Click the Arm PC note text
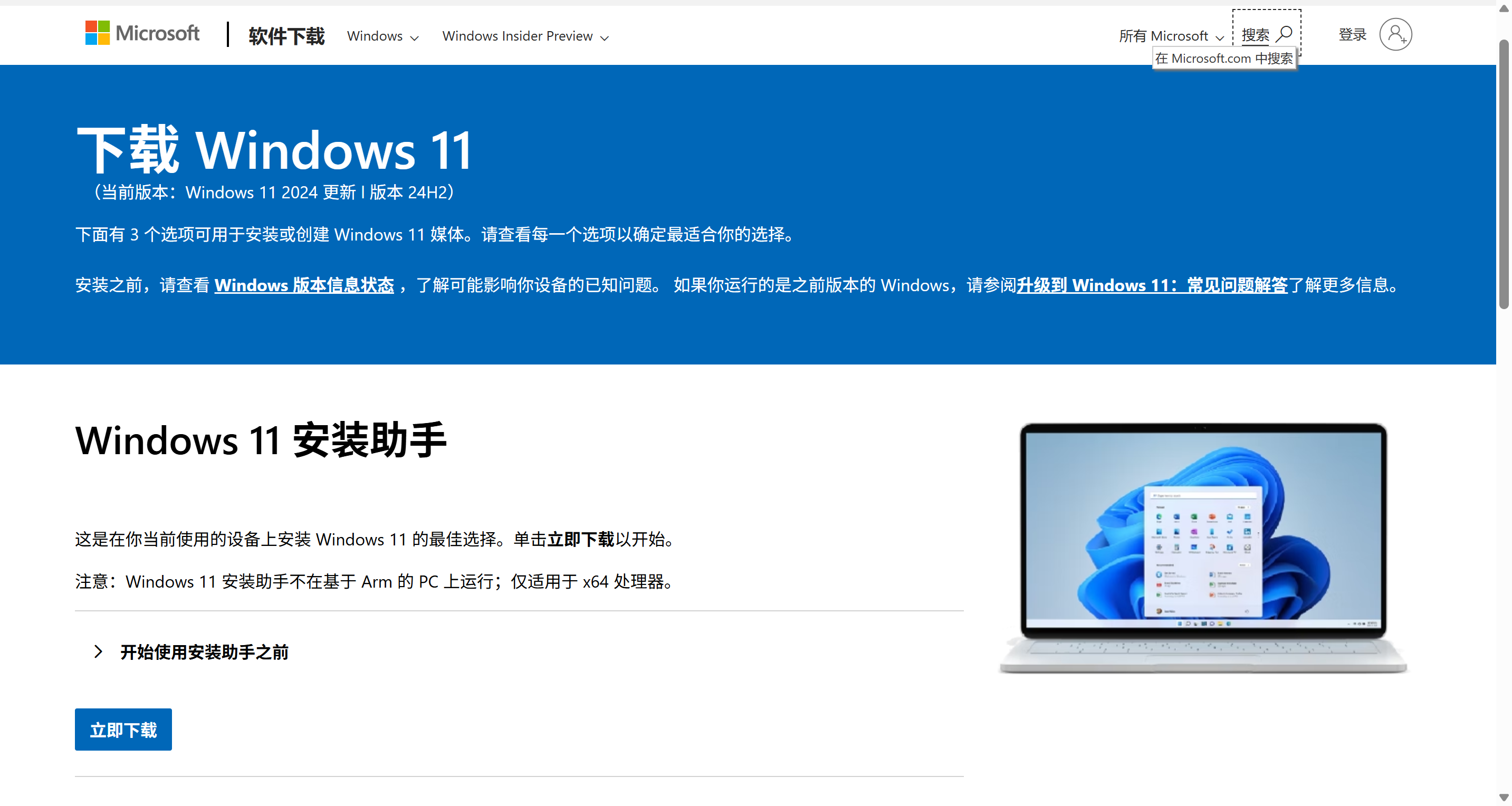The image size is (1512, 806). tap(377, 581)
